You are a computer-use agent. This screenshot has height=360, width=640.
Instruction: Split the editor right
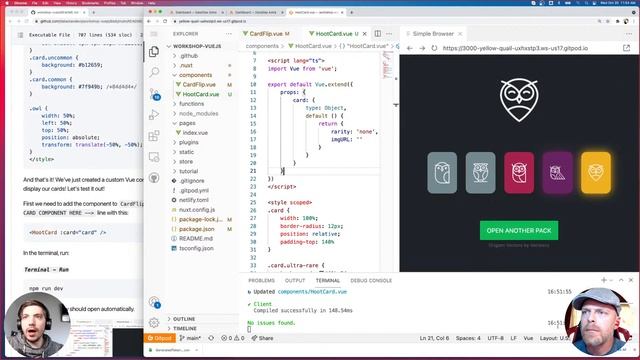pyautogui.click(x=378, y=33)
